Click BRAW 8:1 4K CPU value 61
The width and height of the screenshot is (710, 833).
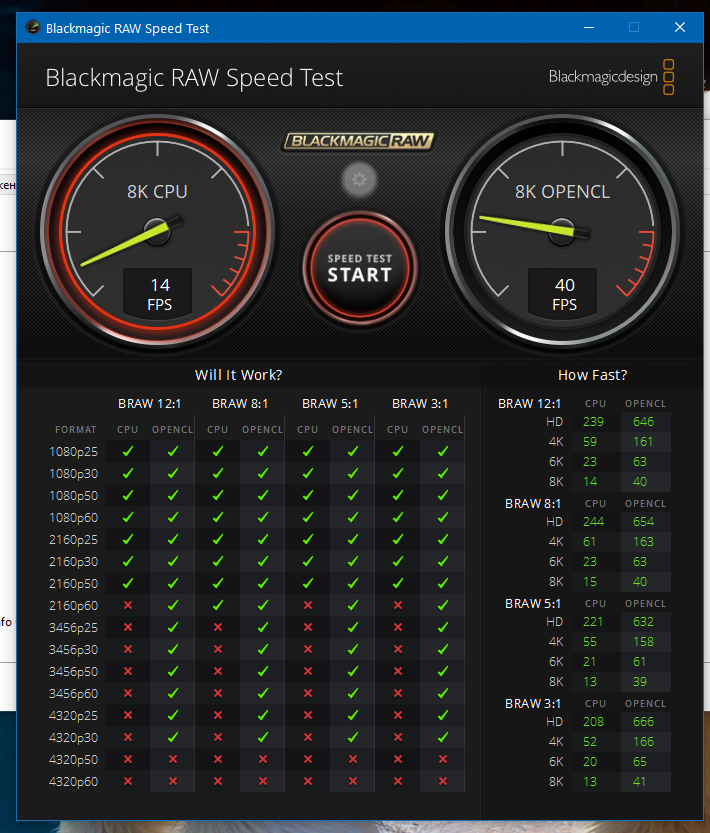click(x=589, y=541)
